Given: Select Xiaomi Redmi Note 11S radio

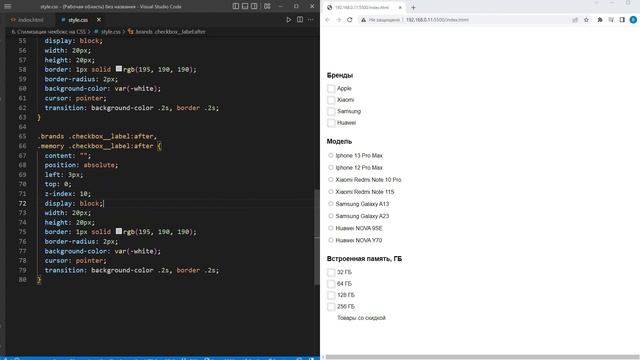Looking at the screenshot, I should tap(331, 191).
